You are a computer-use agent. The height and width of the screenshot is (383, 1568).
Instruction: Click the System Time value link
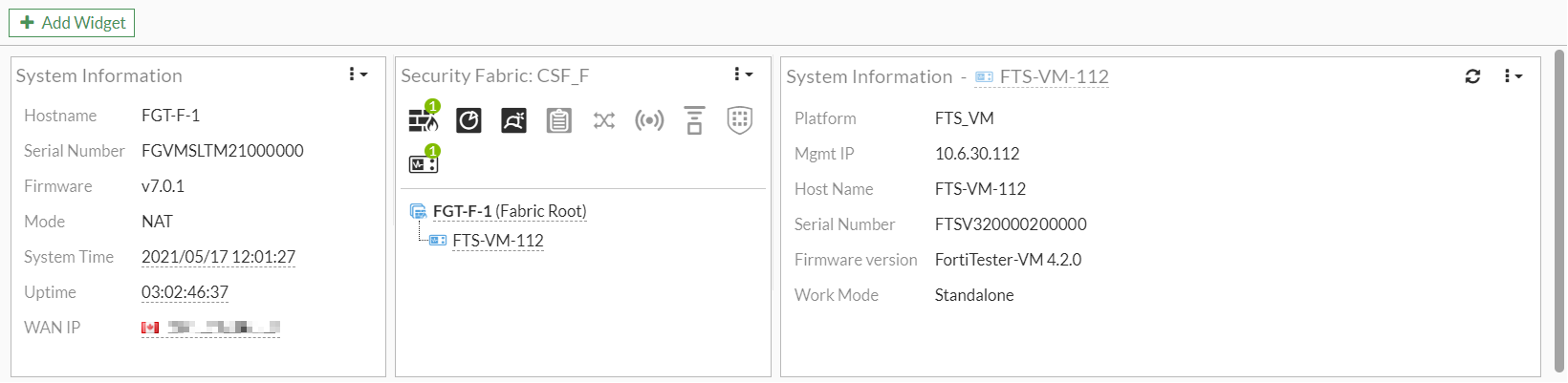coord(218,257)
